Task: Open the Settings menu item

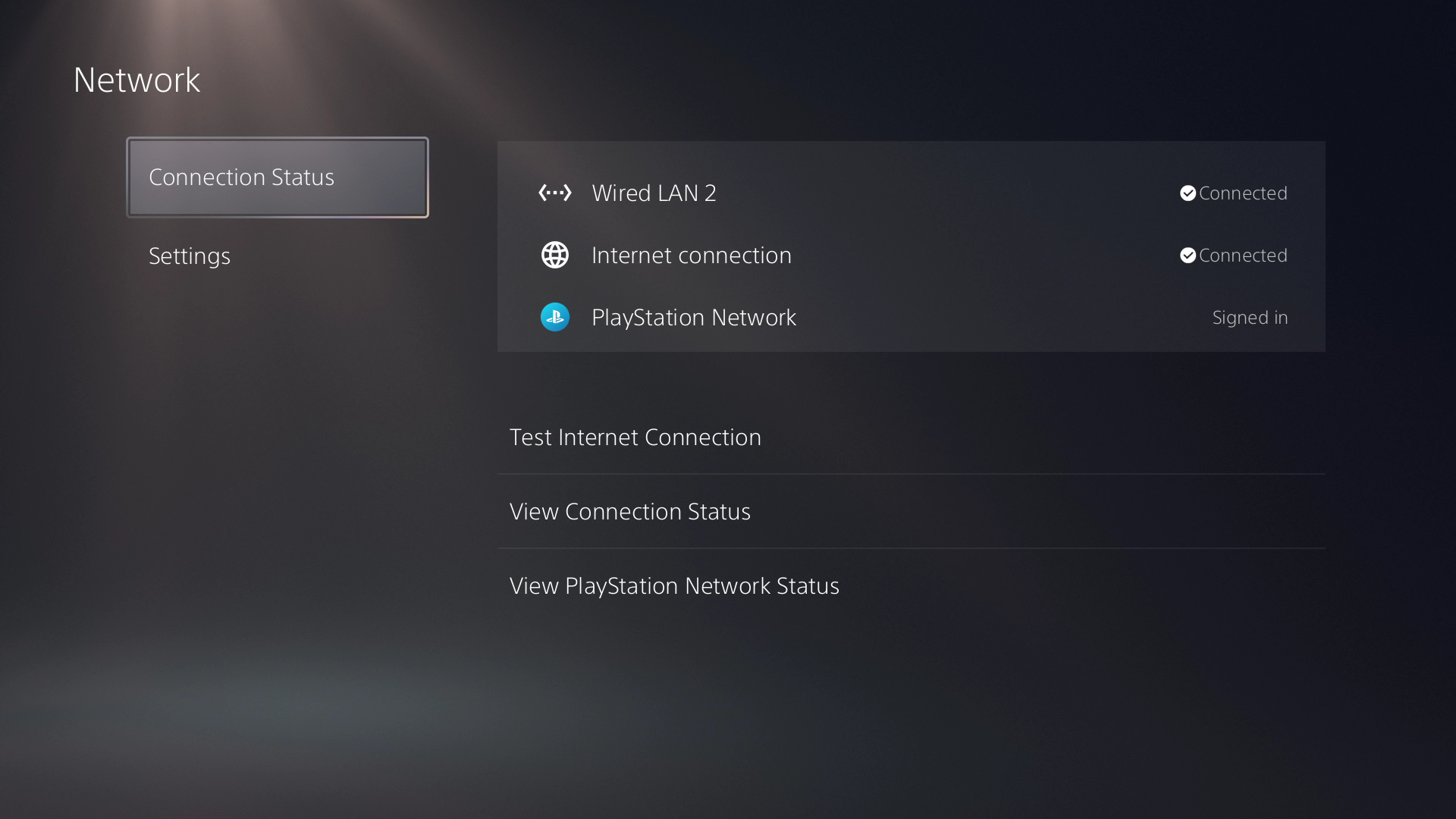Action: pyautogui.click(x=190, y=256)
